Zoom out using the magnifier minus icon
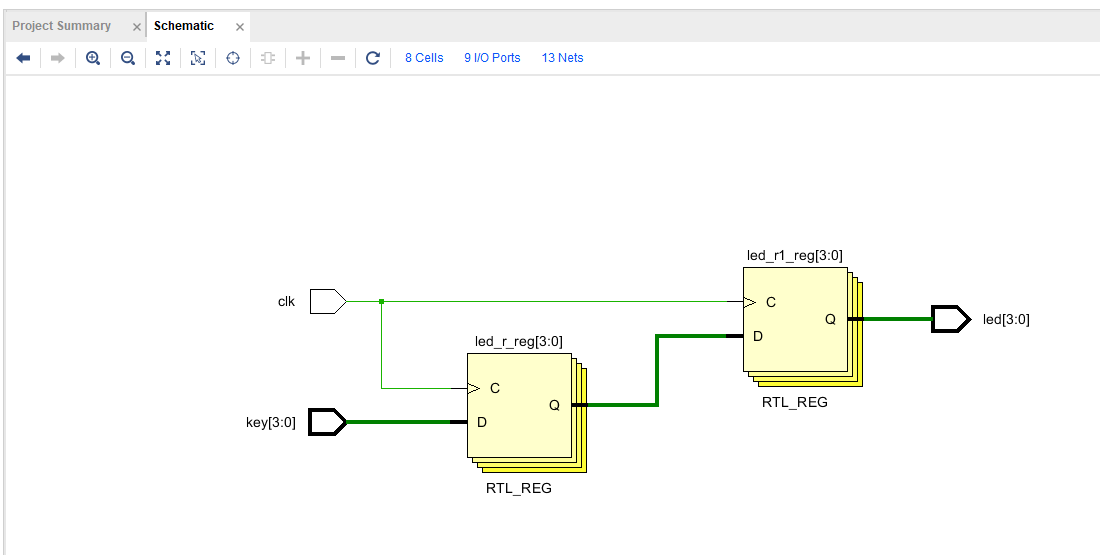Screen dimensions: 1100x555 coord(128,58)
